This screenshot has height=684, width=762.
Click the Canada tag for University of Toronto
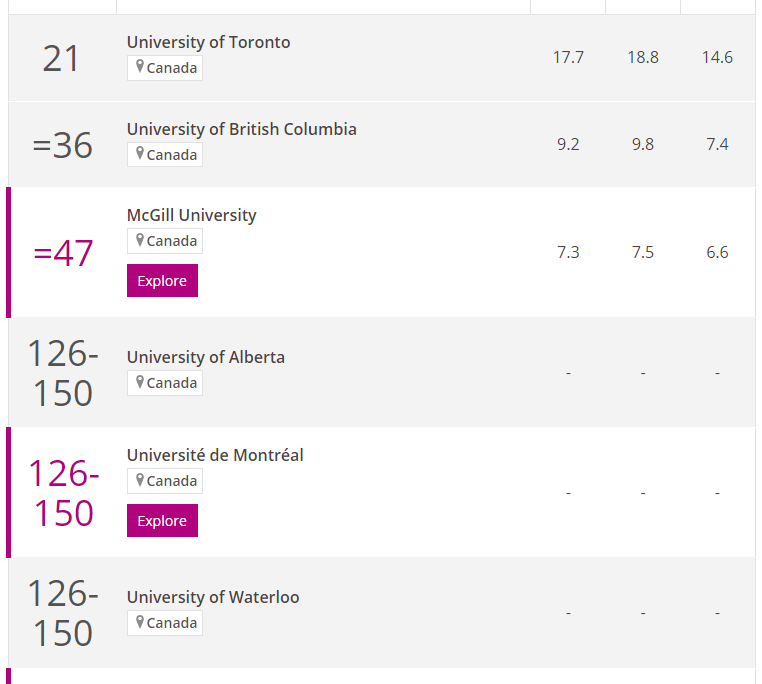pos(165,68)
